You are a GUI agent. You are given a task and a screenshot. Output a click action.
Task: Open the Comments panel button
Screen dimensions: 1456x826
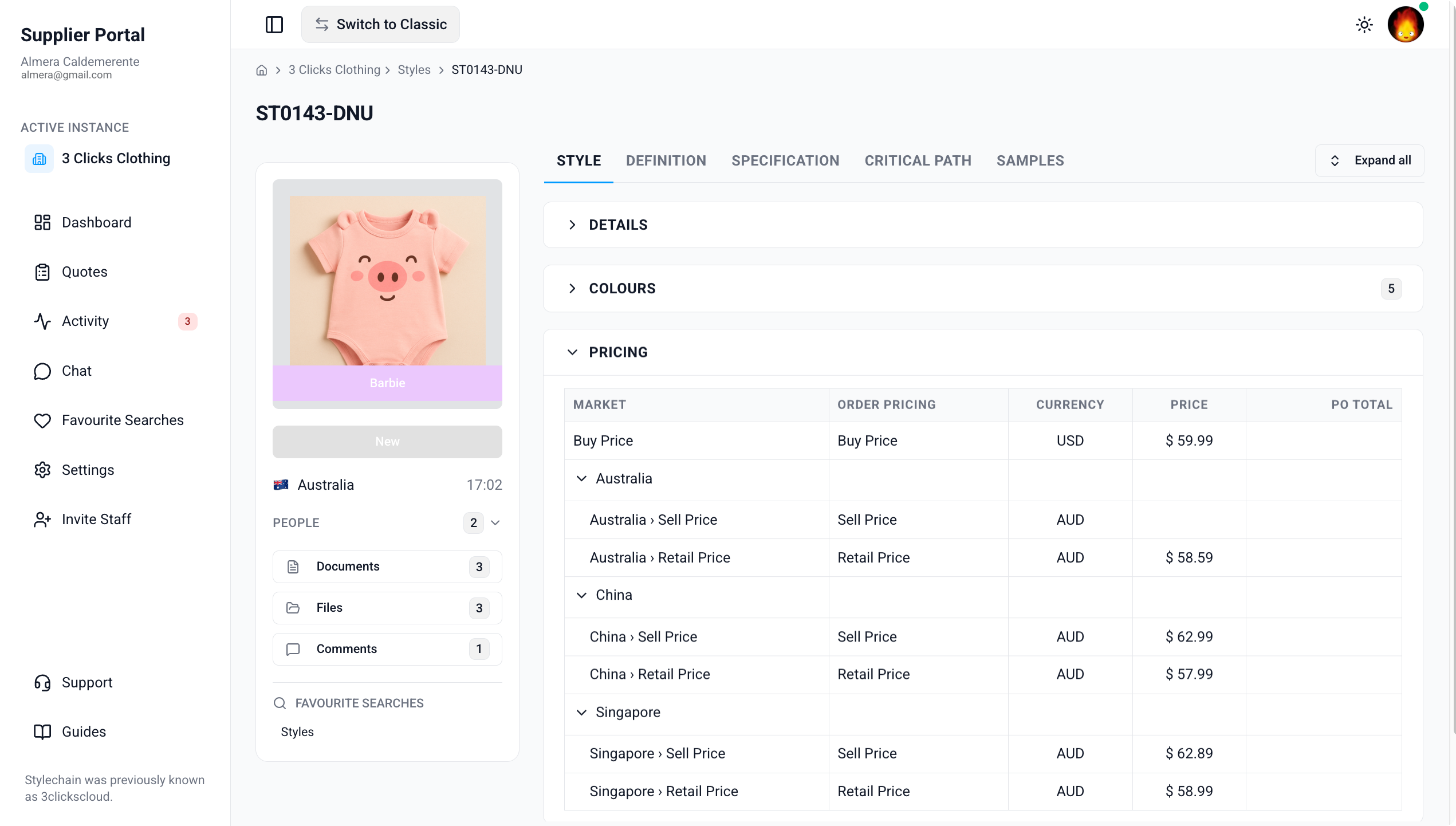[x=387, y=649]
